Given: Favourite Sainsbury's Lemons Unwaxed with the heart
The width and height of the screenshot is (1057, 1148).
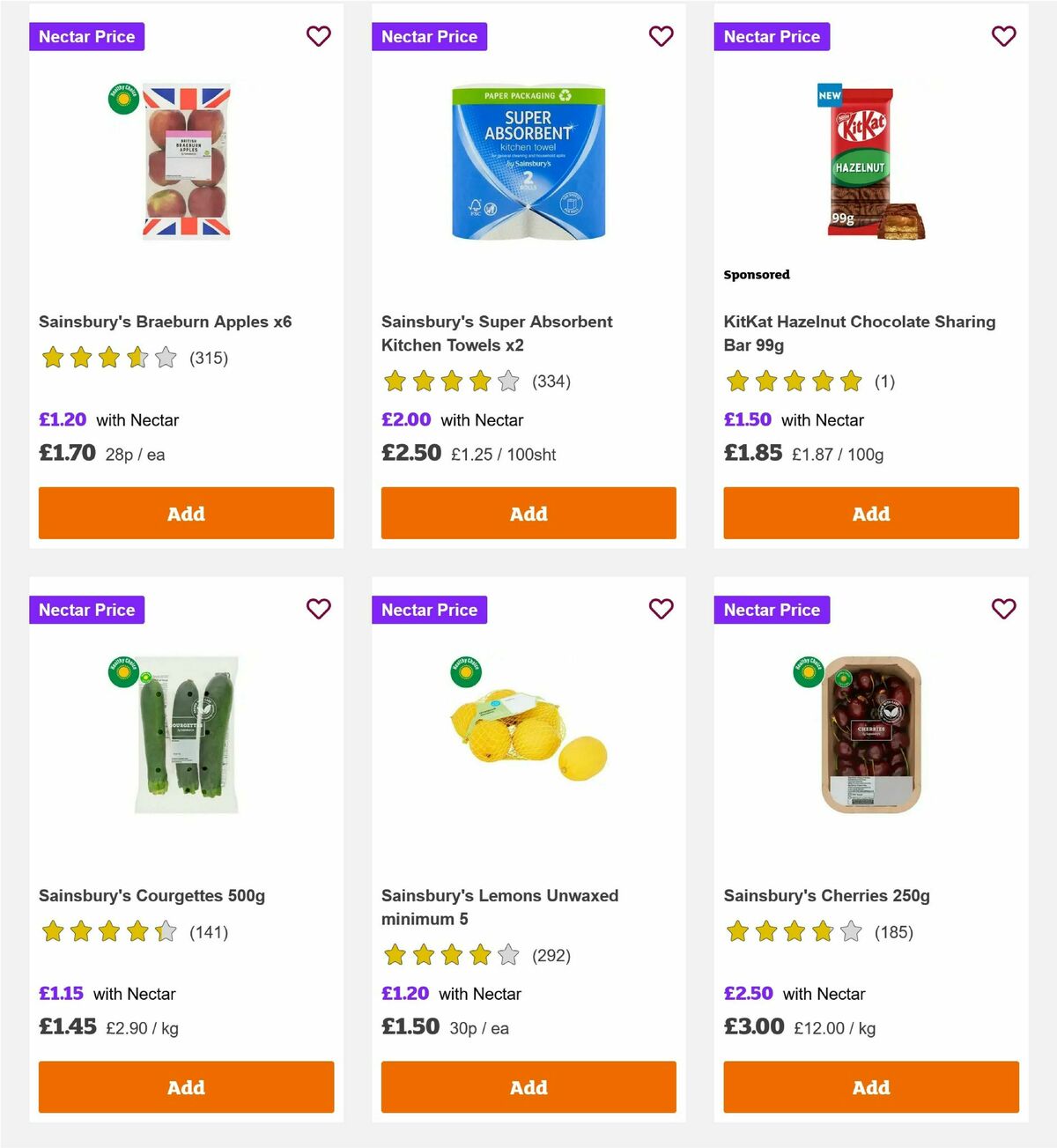Looking at the screenshot, I should (x=661, y=609).
